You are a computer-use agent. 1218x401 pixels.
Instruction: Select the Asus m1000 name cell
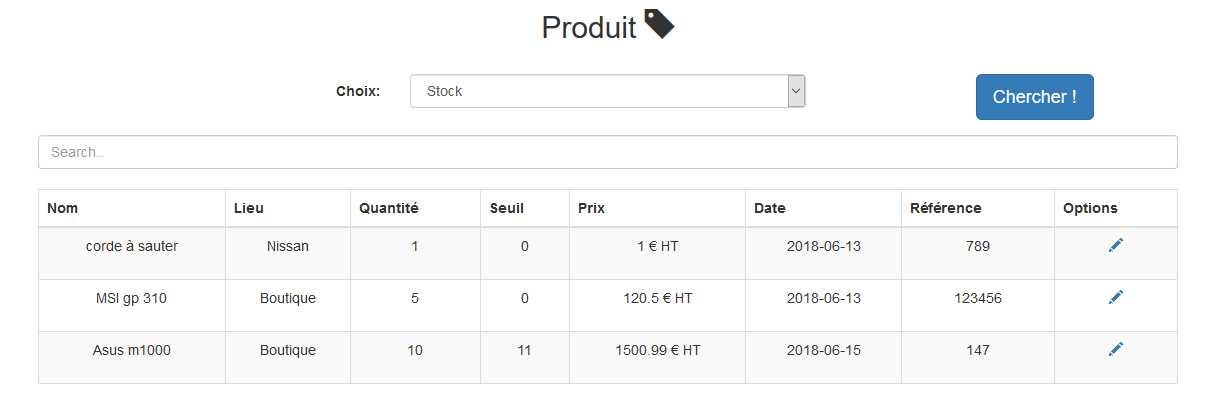132,350
